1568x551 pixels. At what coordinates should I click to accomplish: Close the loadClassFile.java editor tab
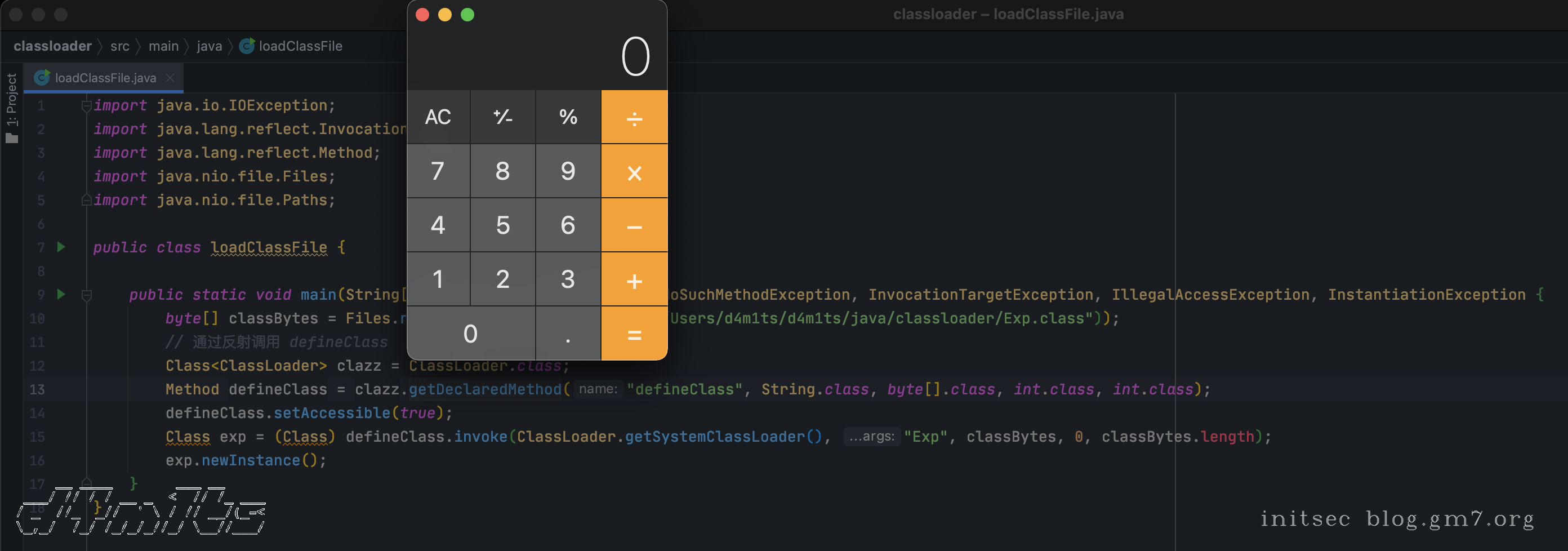click(171, 78)
